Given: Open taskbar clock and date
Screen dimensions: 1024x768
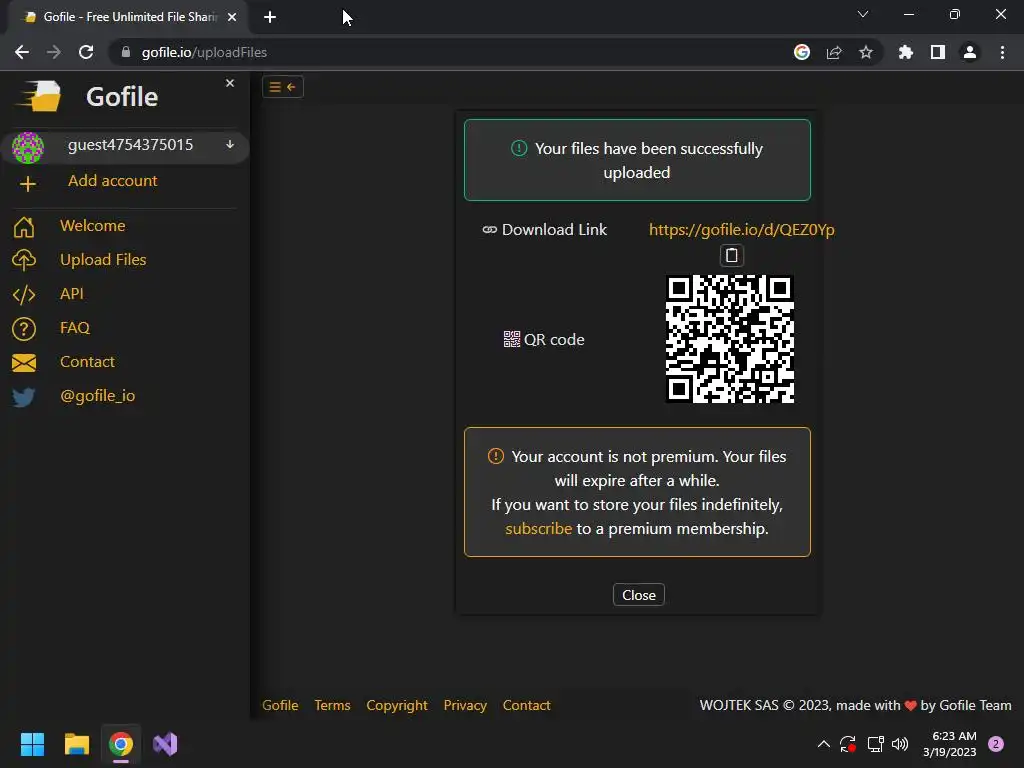Looking at the screenshot, I should point(949,744).
